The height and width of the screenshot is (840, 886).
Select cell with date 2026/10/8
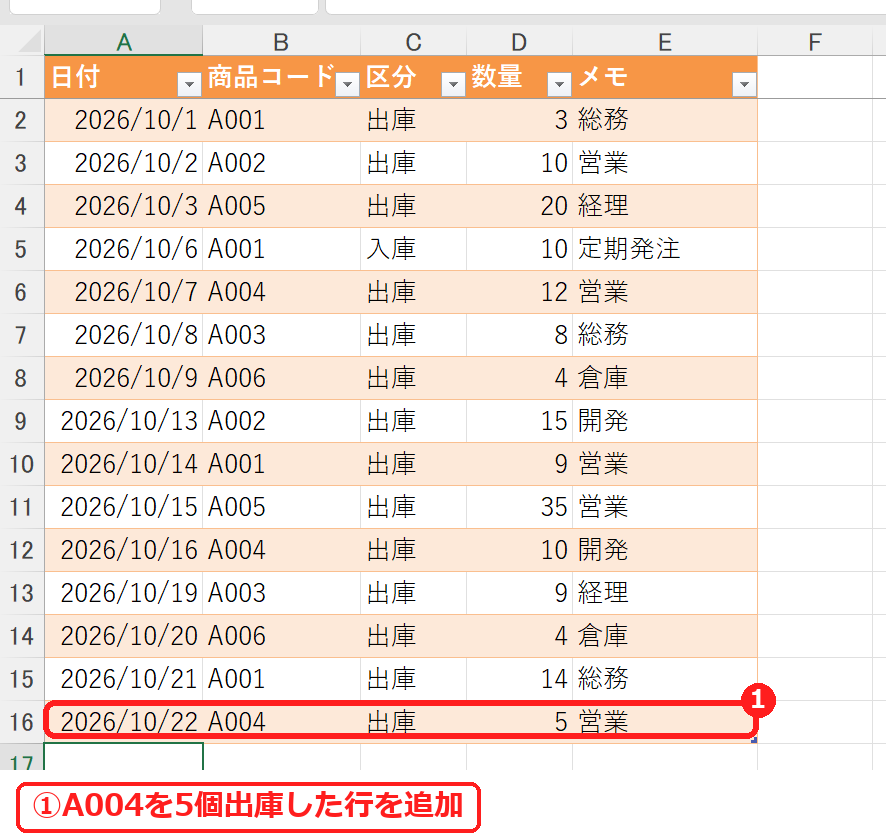click(x=123, y=335)
